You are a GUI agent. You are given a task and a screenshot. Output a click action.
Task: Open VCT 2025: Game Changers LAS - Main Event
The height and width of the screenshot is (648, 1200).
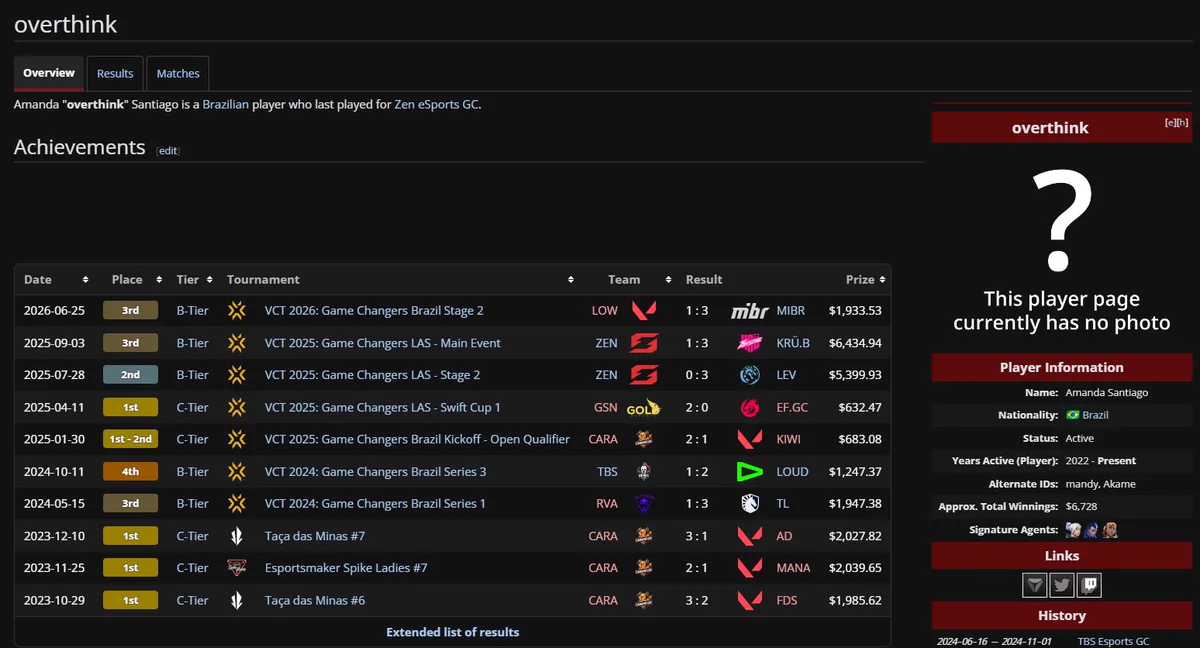[383, 343]
